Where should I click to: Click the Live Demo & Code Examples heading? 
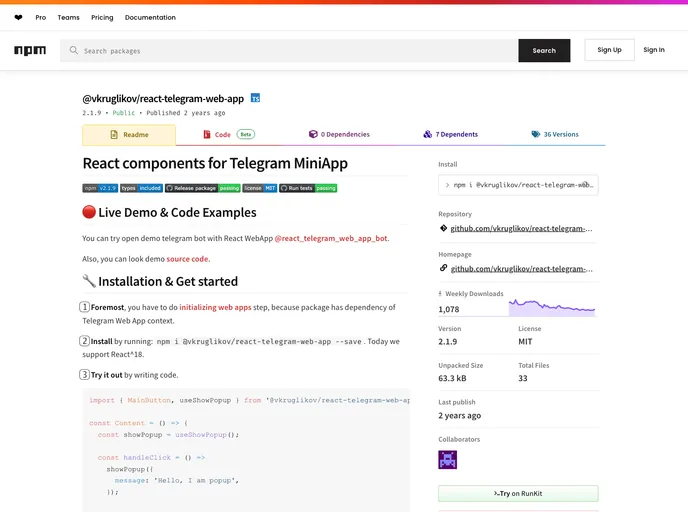(169, 212)
